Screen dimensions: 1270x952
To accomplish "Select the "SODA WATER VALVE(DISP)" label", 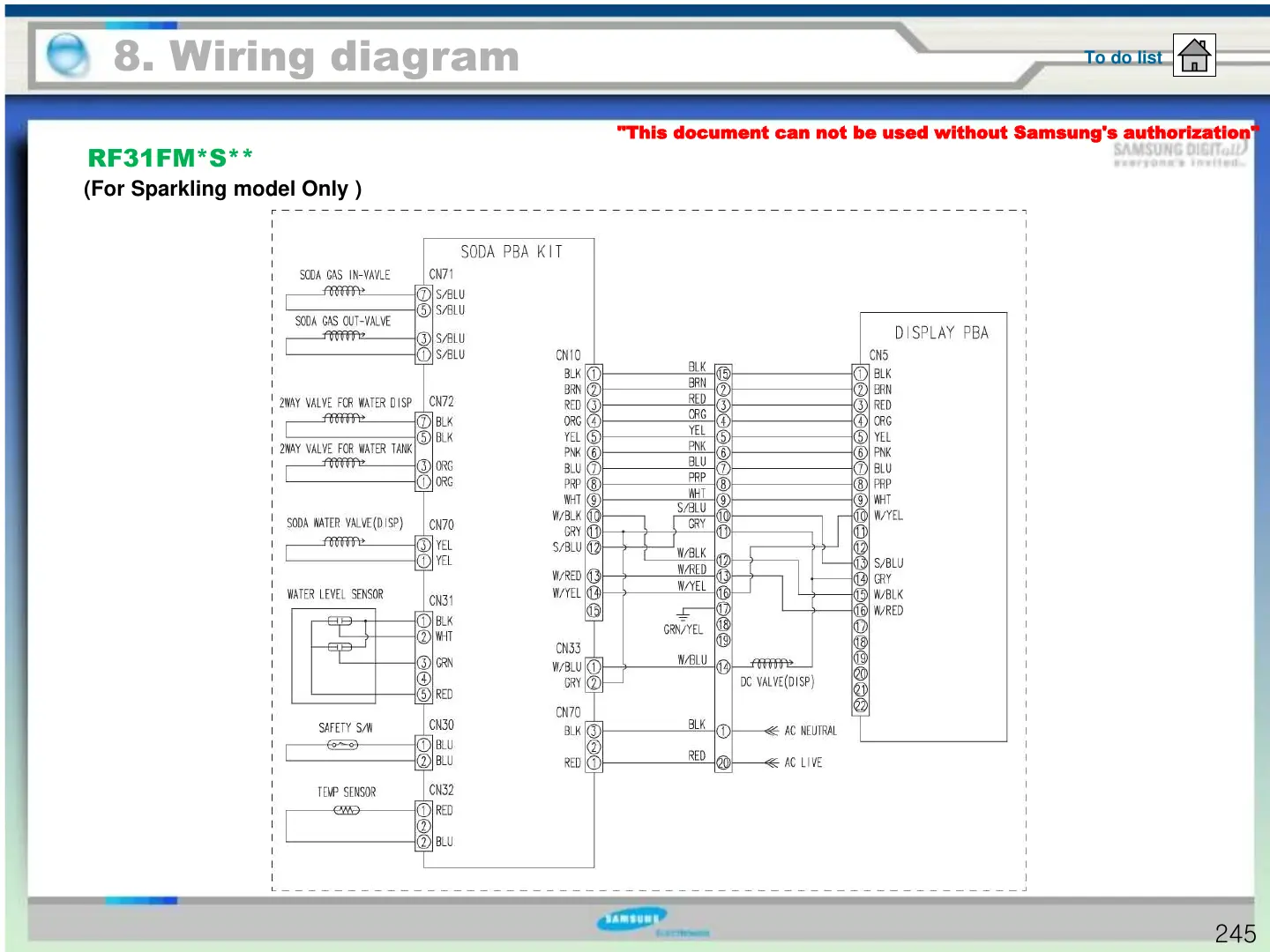I will (345, 523).
